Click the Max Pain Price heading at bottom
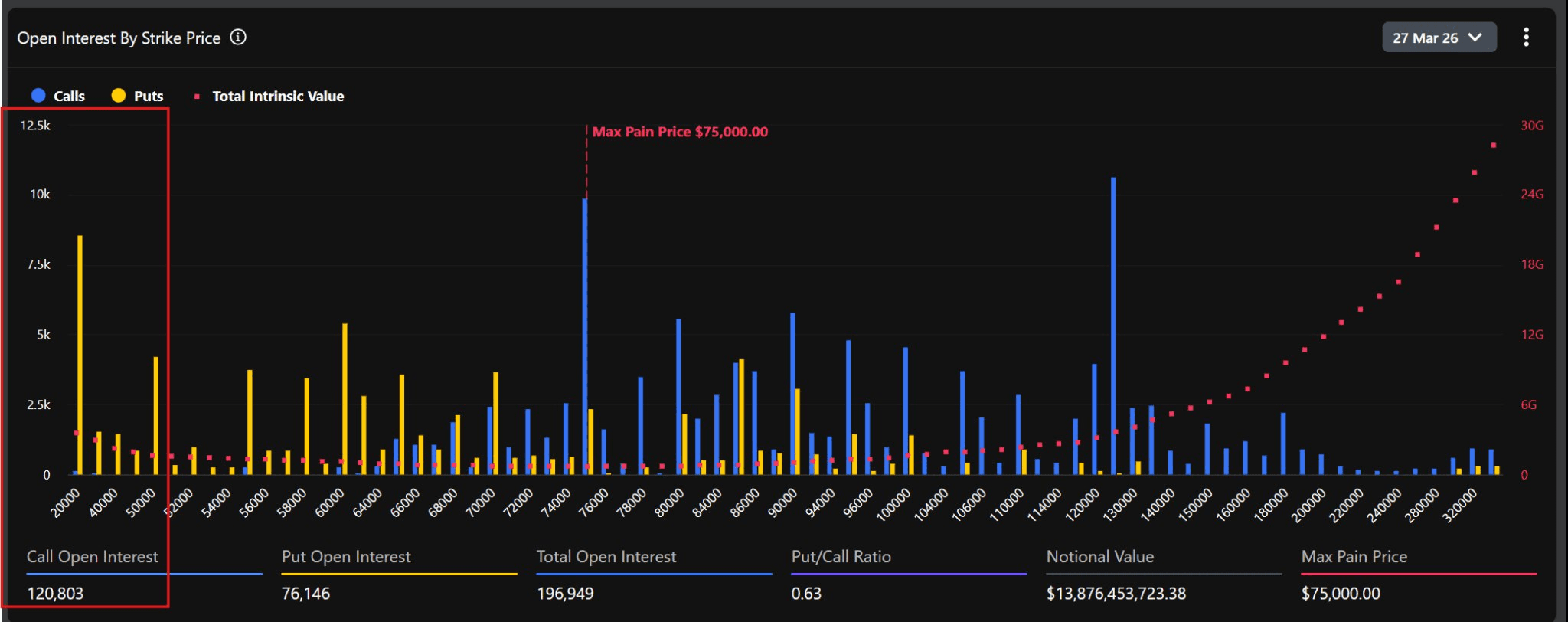The image size is (1568, 622). click(1354, 557)
